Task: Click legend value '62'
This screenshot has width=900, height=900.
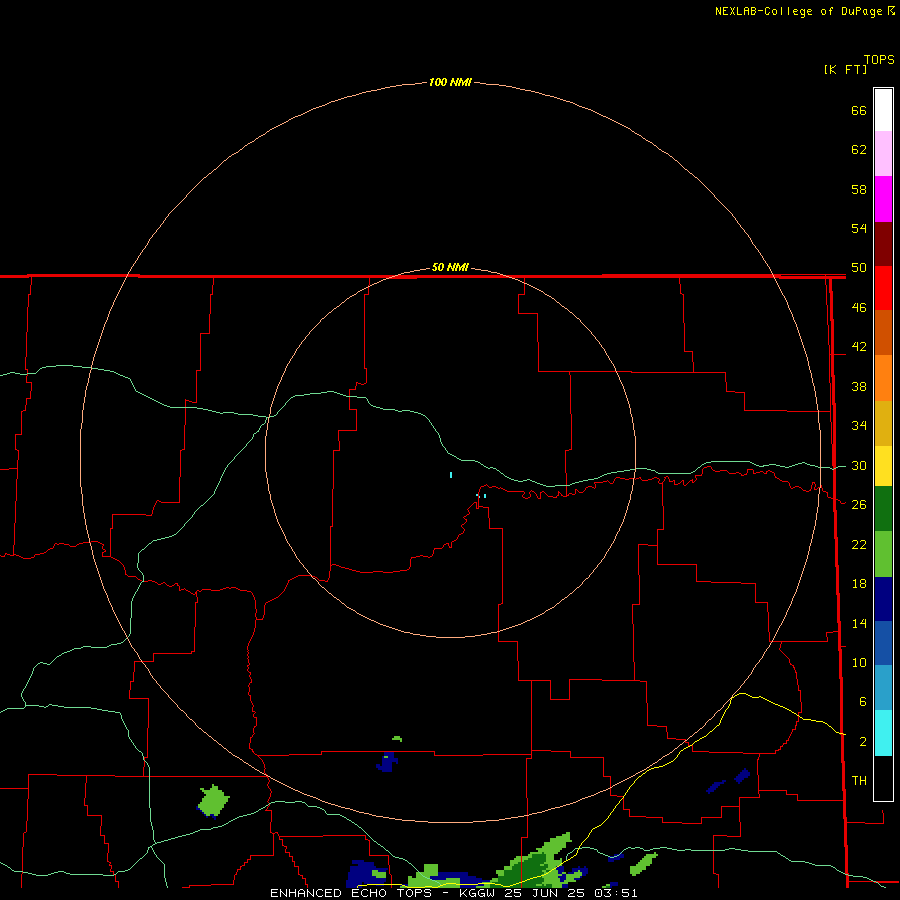Action: coord(859,150)
